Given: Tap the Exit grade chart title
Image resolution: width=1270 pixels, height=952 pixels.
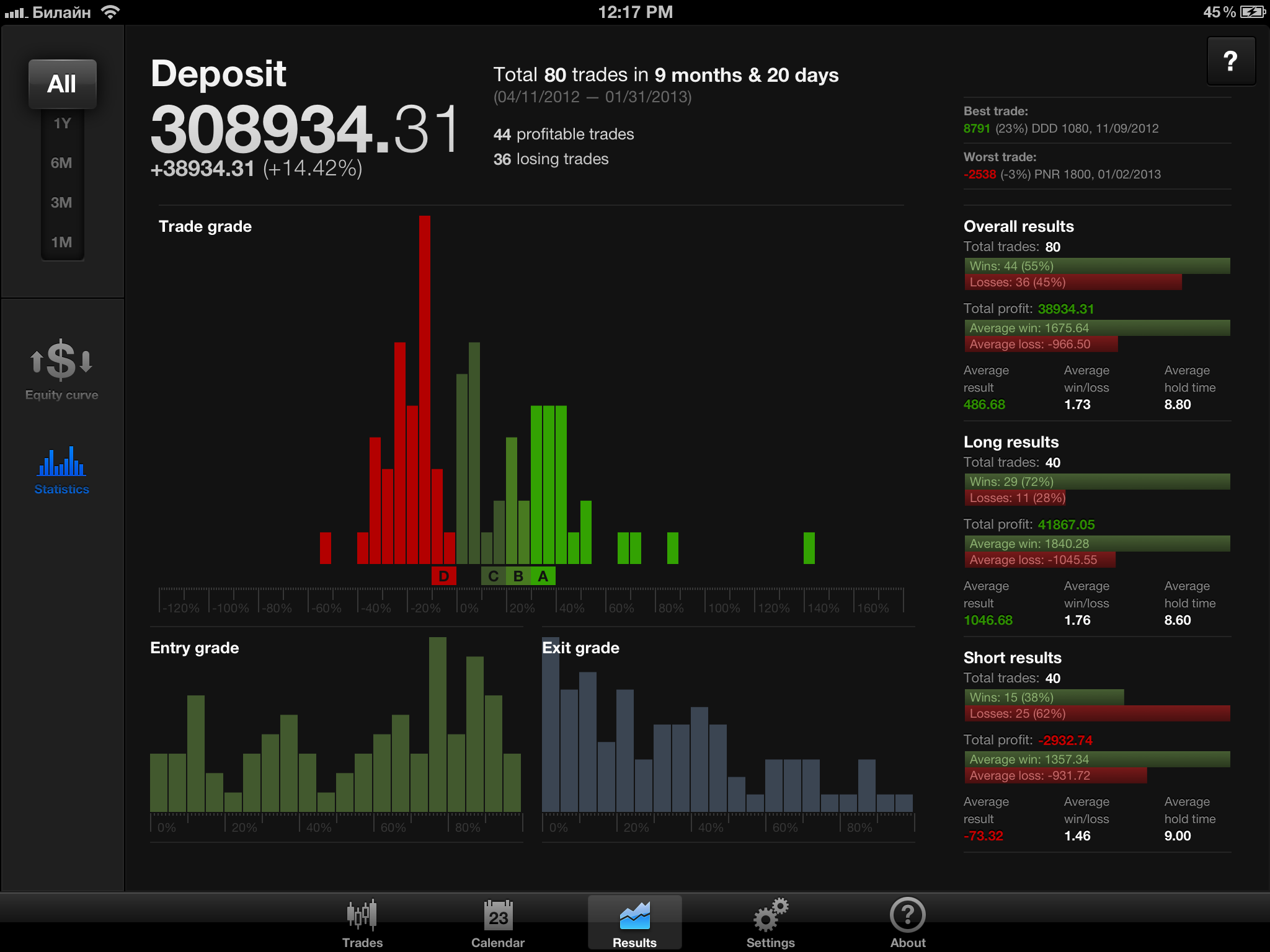Looking at the screenshot, I should coord(580,648).
